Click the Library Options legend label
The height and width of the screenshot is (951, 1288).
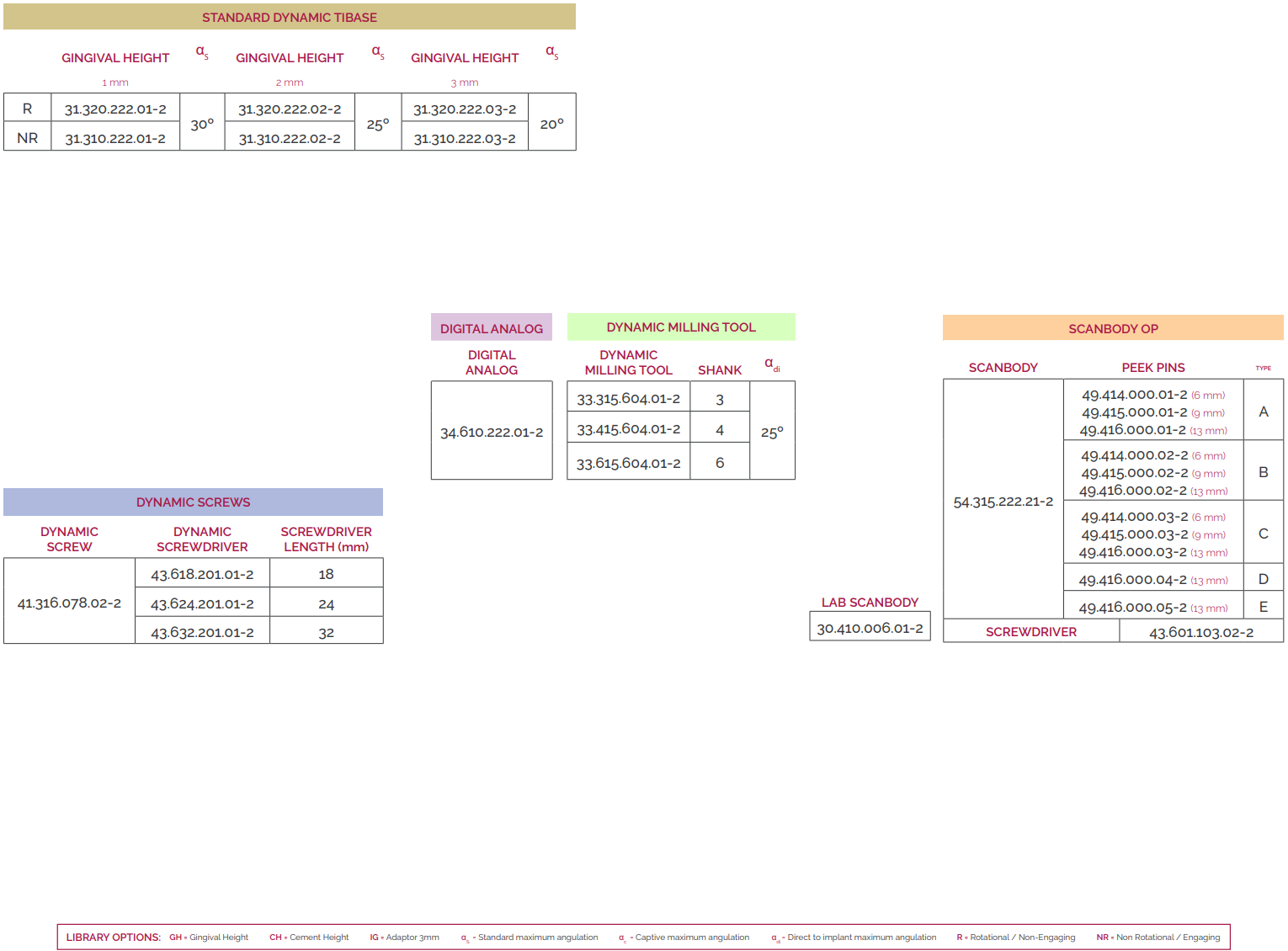(114, 937)
